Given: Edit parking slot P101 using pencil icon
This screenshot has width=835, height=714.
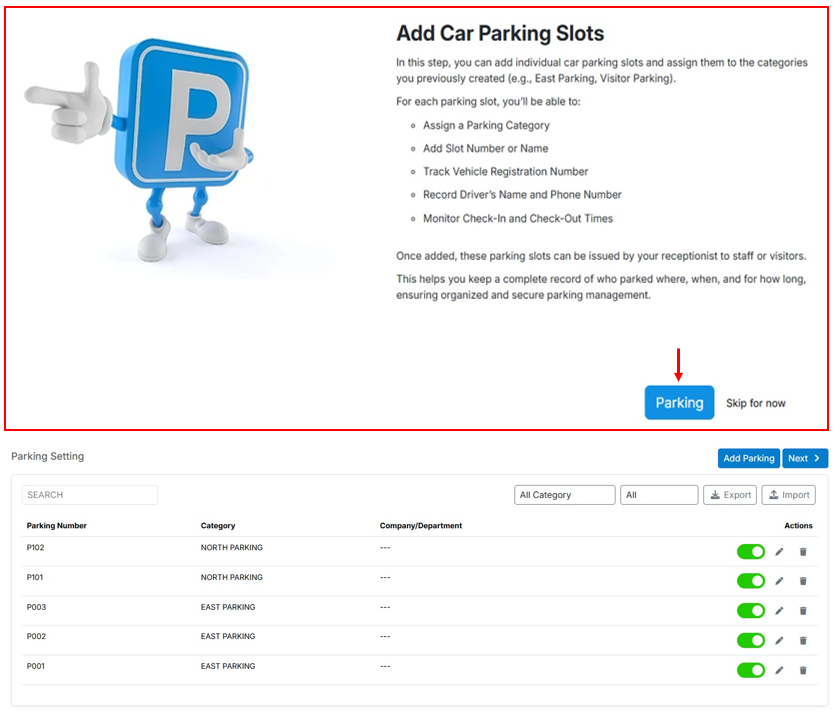Looking at the screenshot, I should click(779, 581).
